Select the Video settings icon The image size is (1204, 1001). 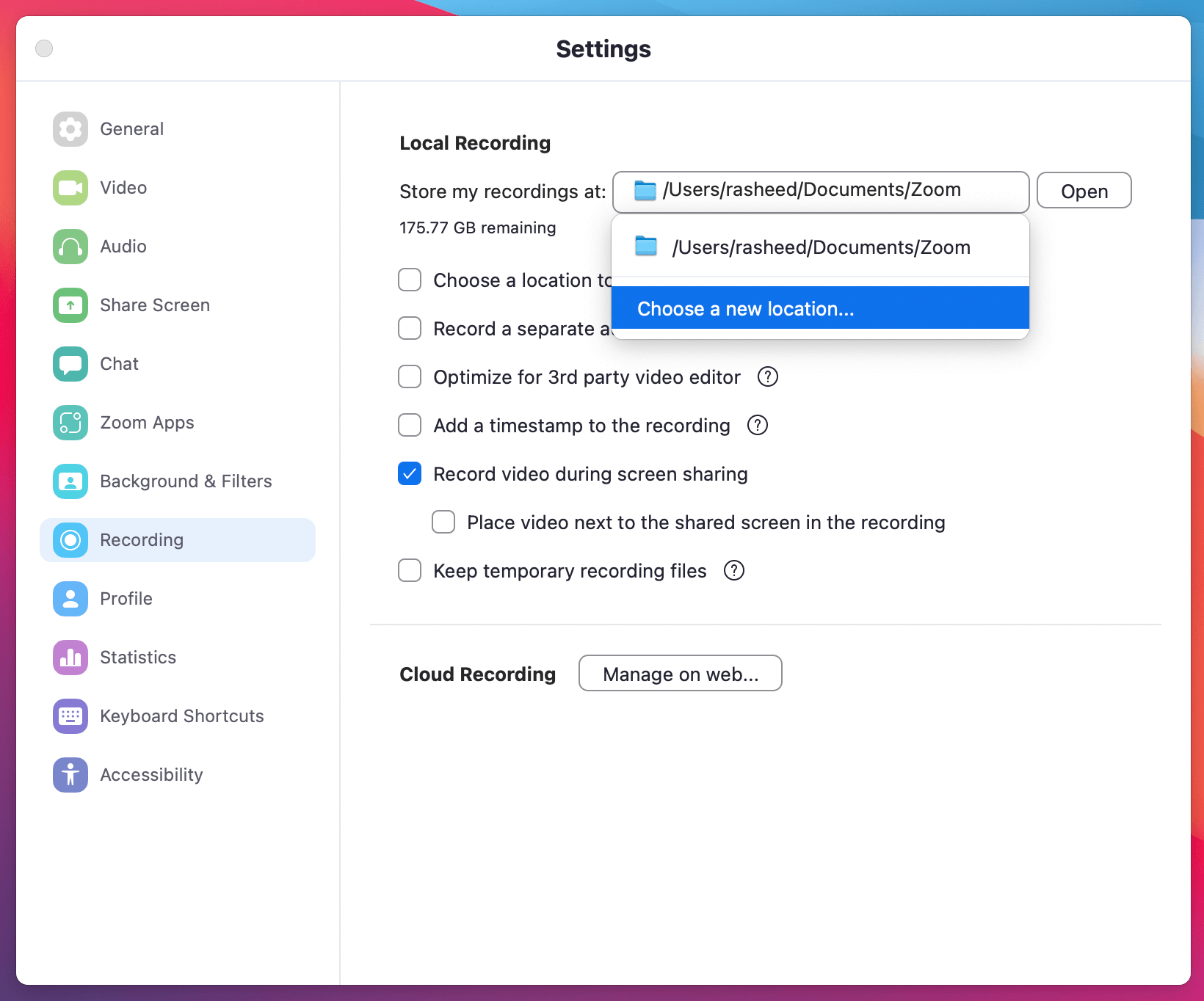click(x=70, y=188)
